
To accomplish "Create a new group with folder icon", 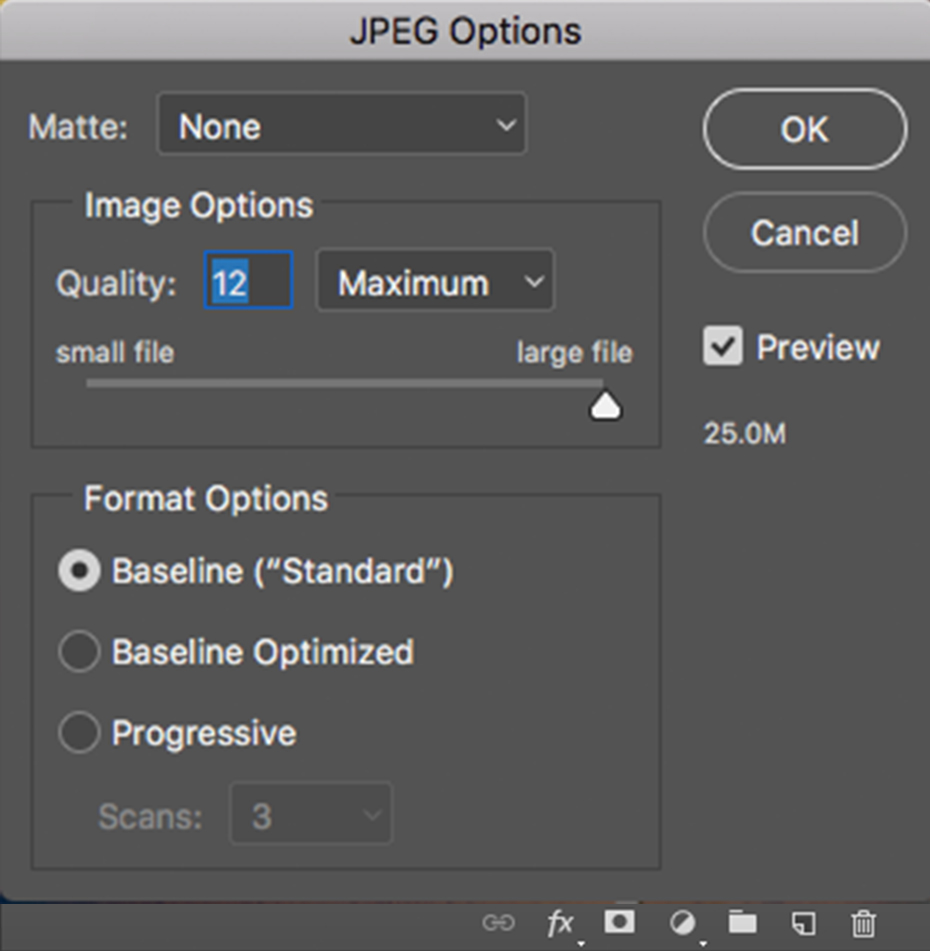I will (x=742, y=922).
